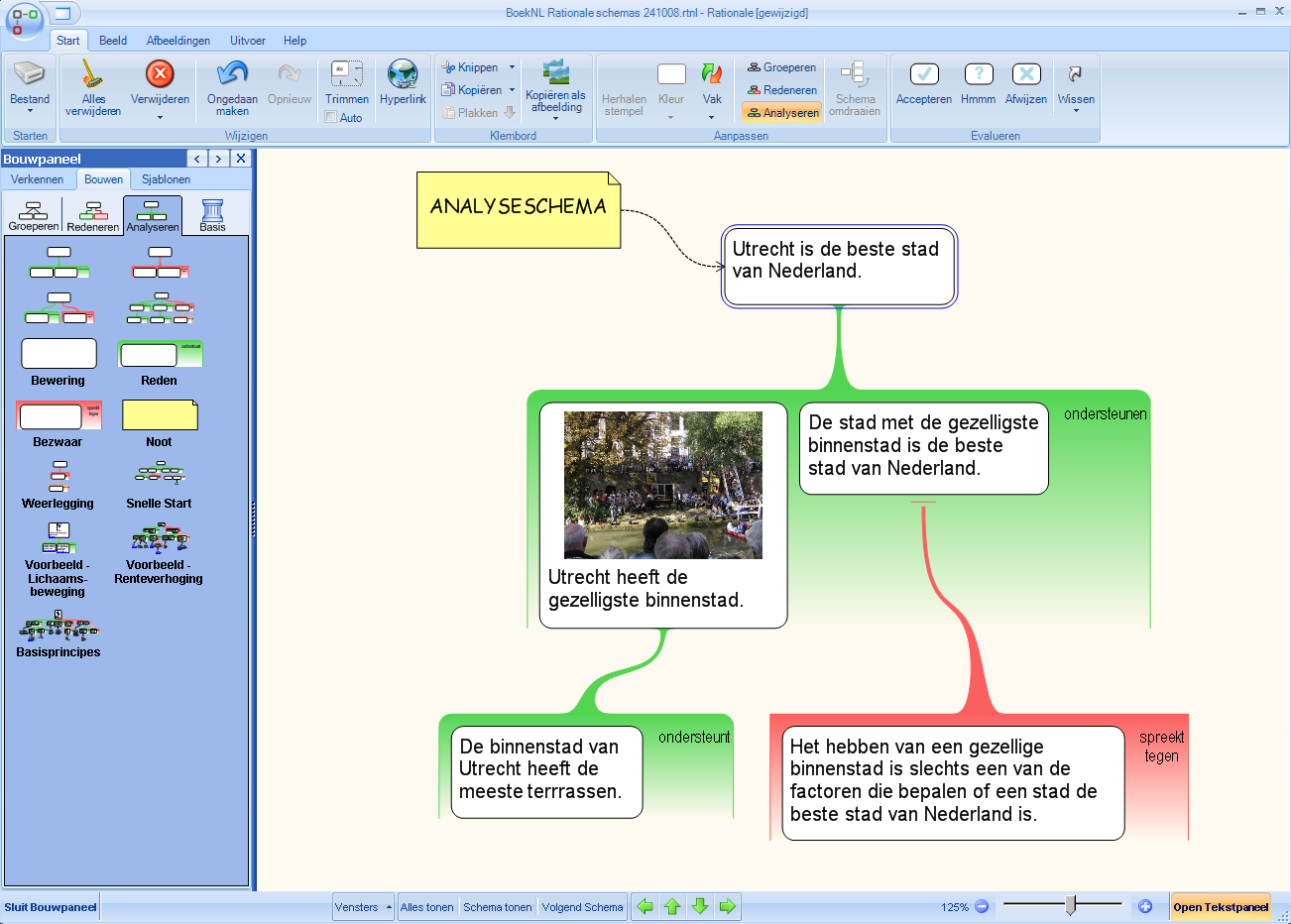Select the yellow Noot note template
Viewport: 1291px width, 924px height.
160,415
